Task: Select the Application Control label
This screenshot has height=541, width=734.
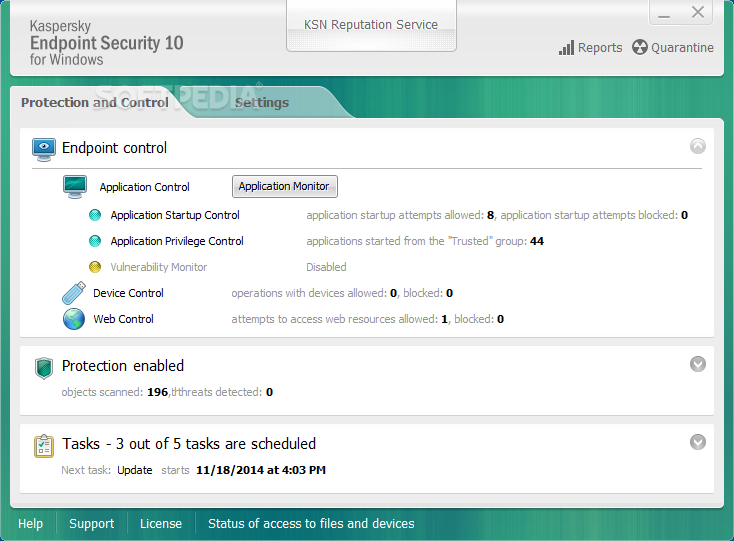Action: click(x=145, y=187)
